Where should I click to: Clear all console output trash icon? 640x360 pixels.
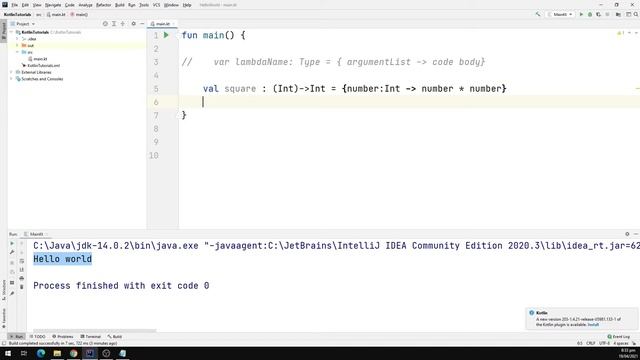pyautogui.click(x=22, y=287)
